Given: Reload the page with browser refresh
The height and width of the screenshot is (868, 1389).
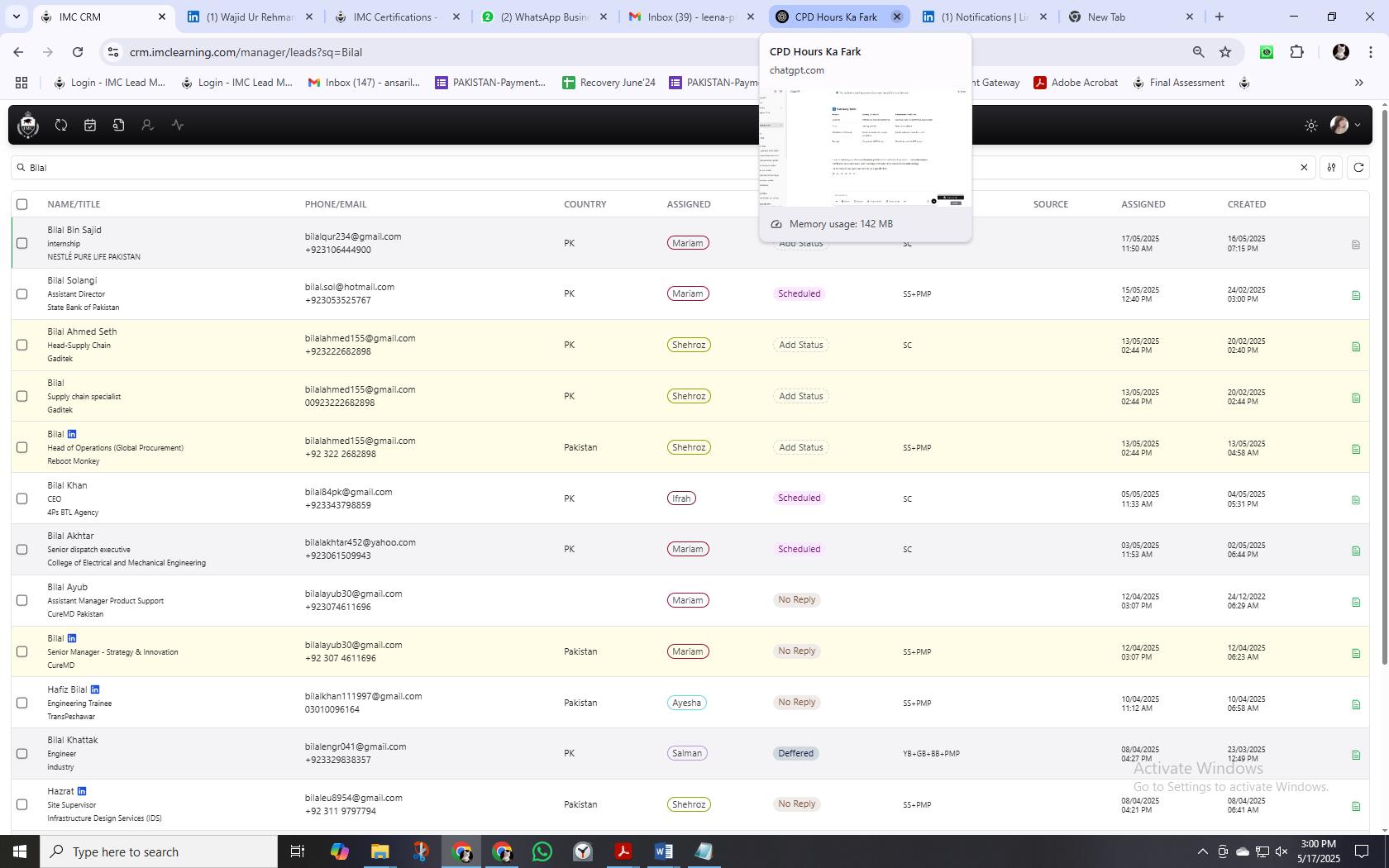Looking at the screenshot, I should tap(78, 52).
